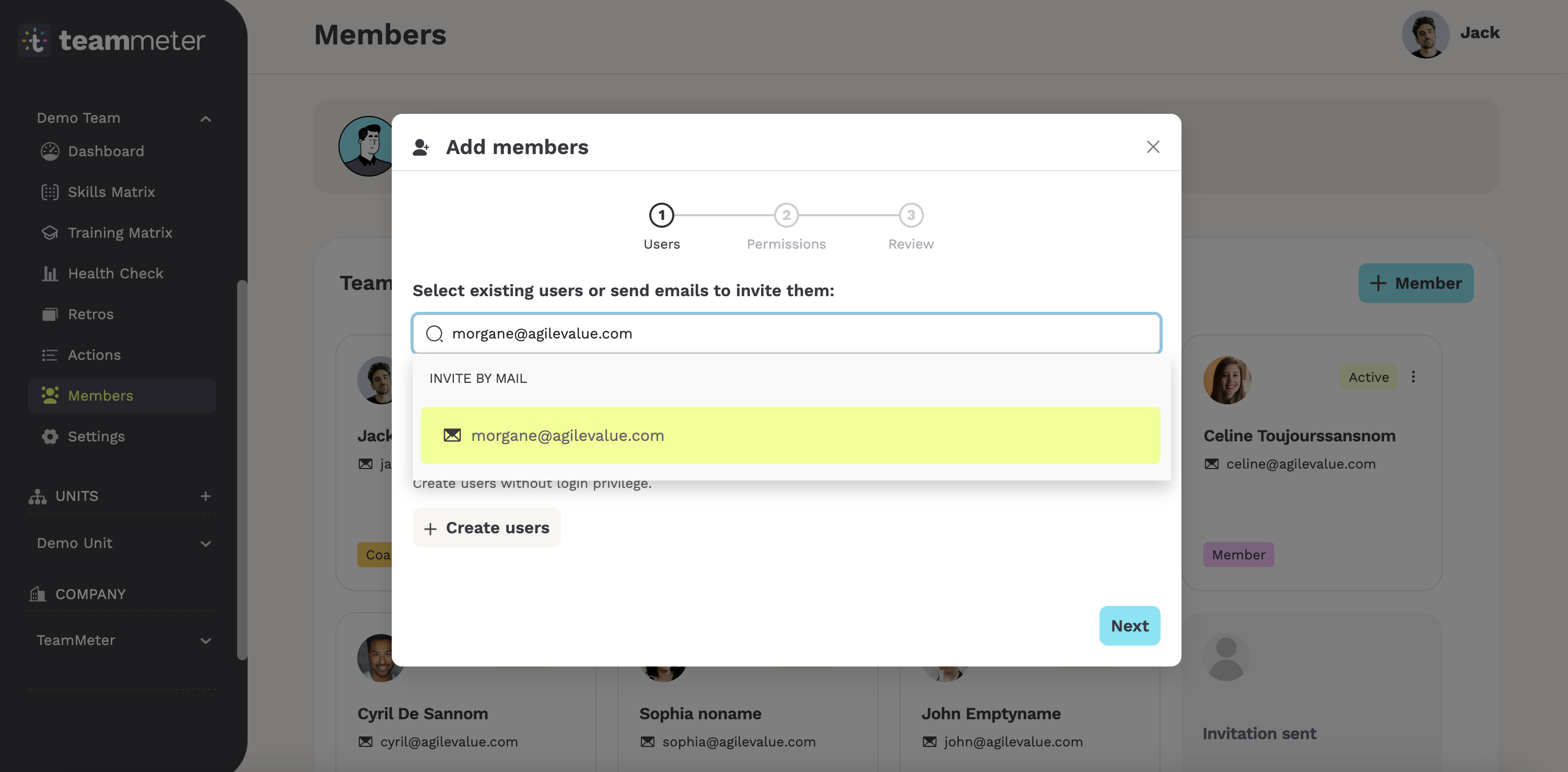
Task: Click sophia@agilevalue.com email
Action: pyautogui.click(x=739, y=742)
